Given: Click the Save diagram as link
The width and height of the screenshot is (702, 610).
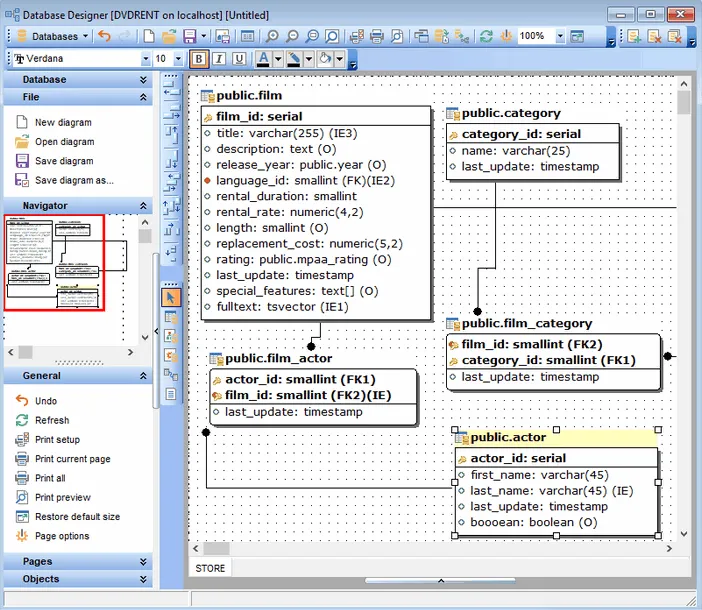Looking at the screenshot, I should point(74,180).
